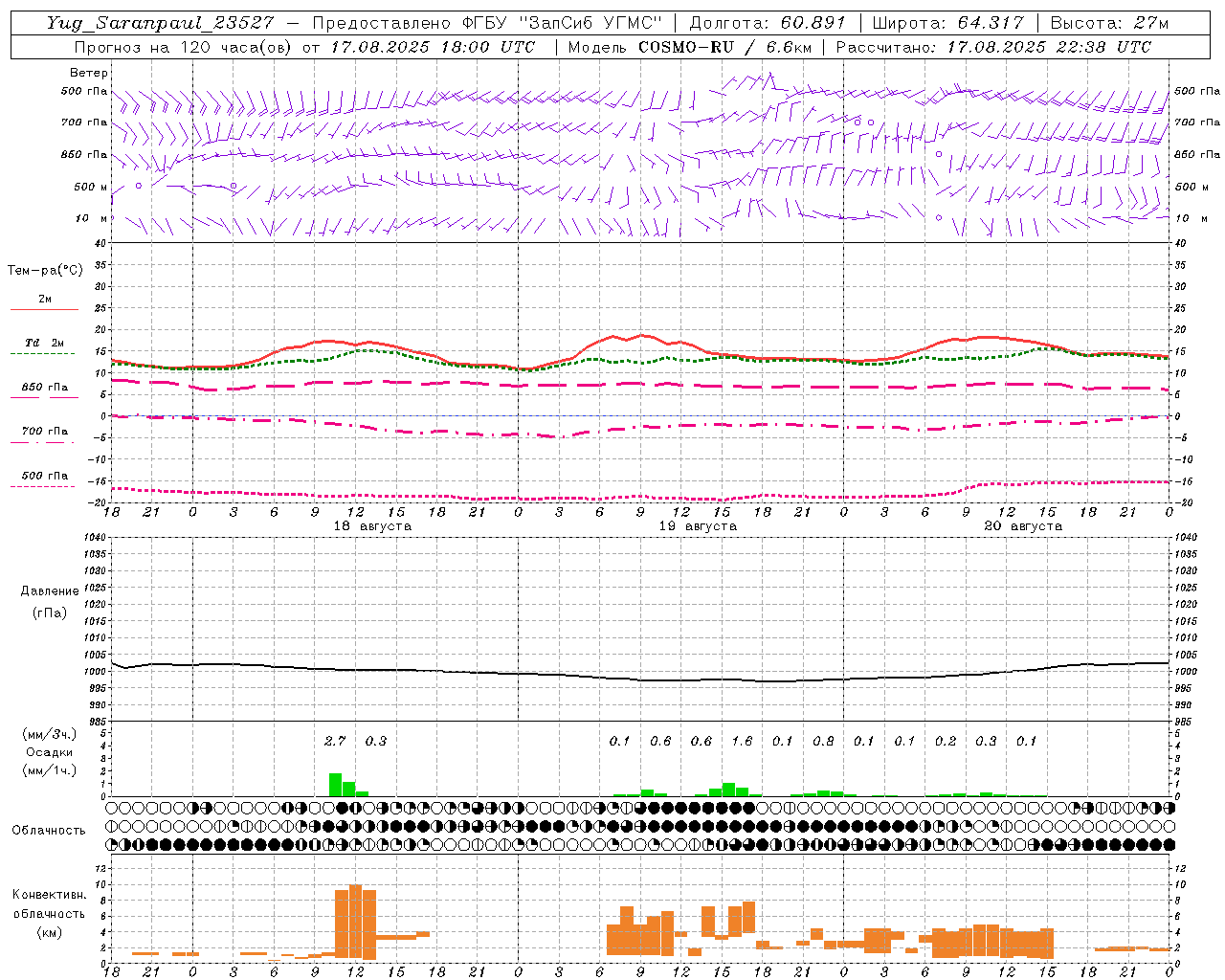Viewport: 1225px width, 980px height.
Task: Click the Тем-ра(°C) panel label
Action: [45, 271]
